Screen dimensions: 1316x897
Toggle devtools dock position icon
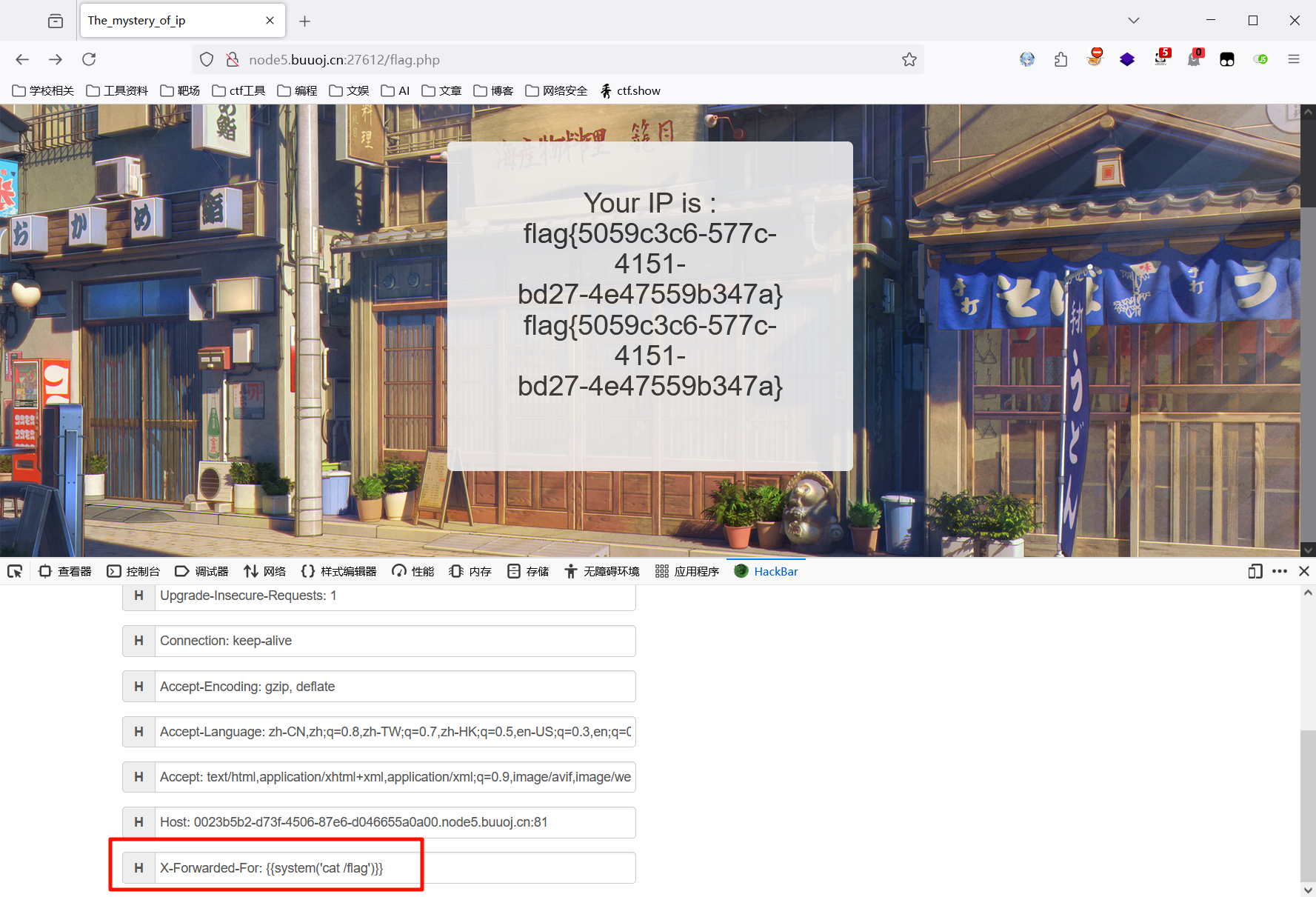1255,571
